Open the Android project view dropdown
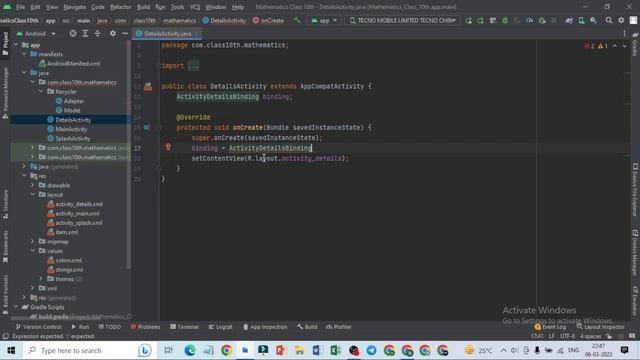 tap(36, 33)
